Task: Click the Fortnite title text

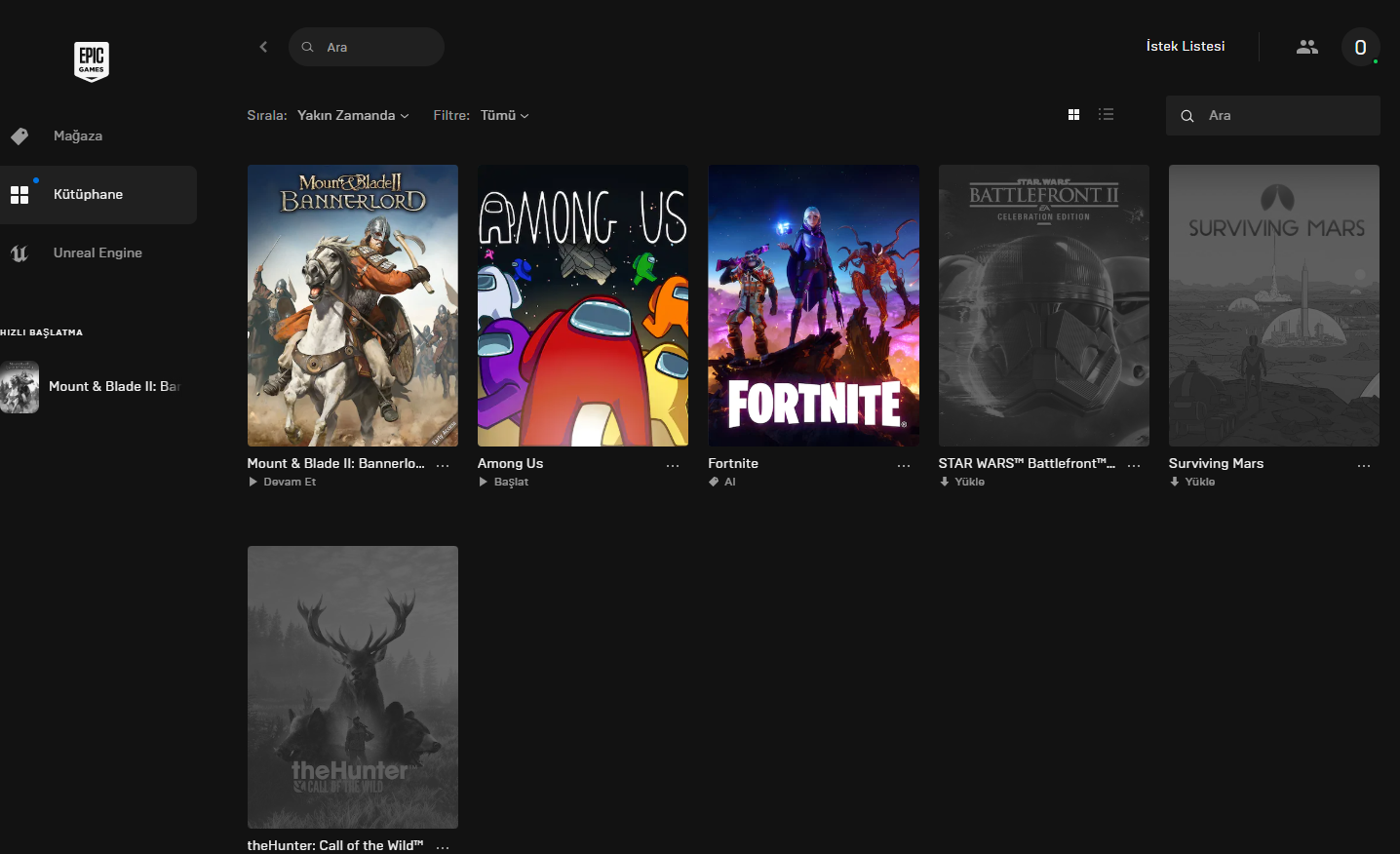Action: pyautogui.click(x=733, y=463)
